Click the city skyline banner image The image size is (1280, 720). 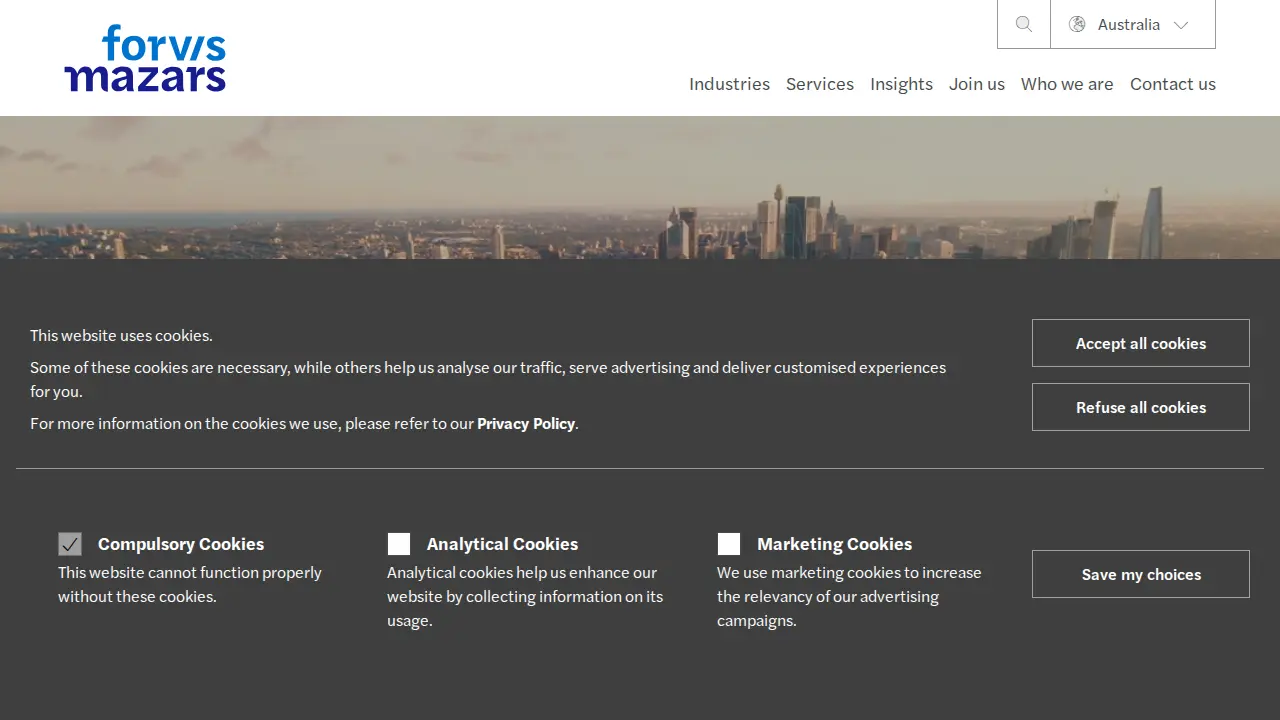[640, 187]
